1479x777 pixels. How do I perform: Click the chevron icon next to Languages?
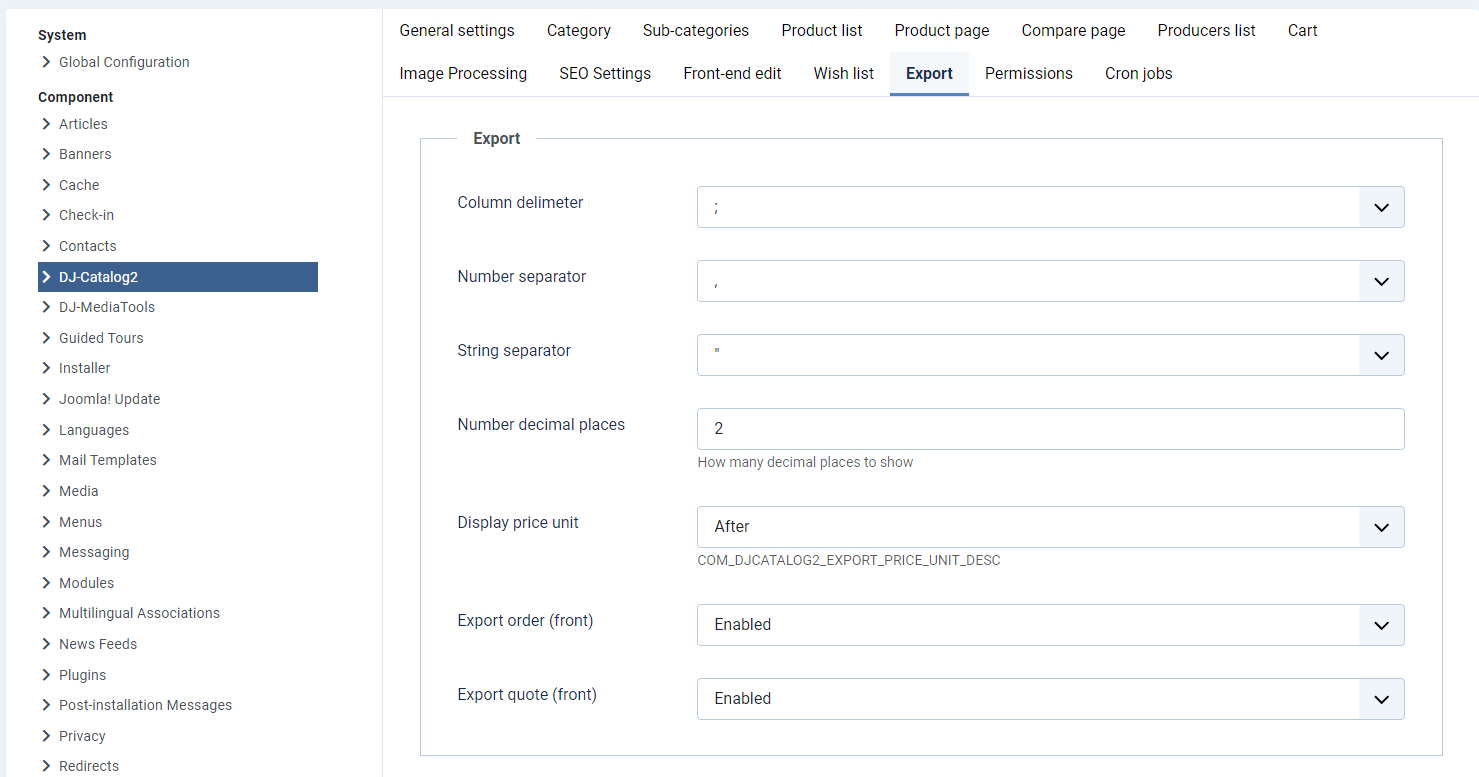pyautogui.click(x=46, y=430)
